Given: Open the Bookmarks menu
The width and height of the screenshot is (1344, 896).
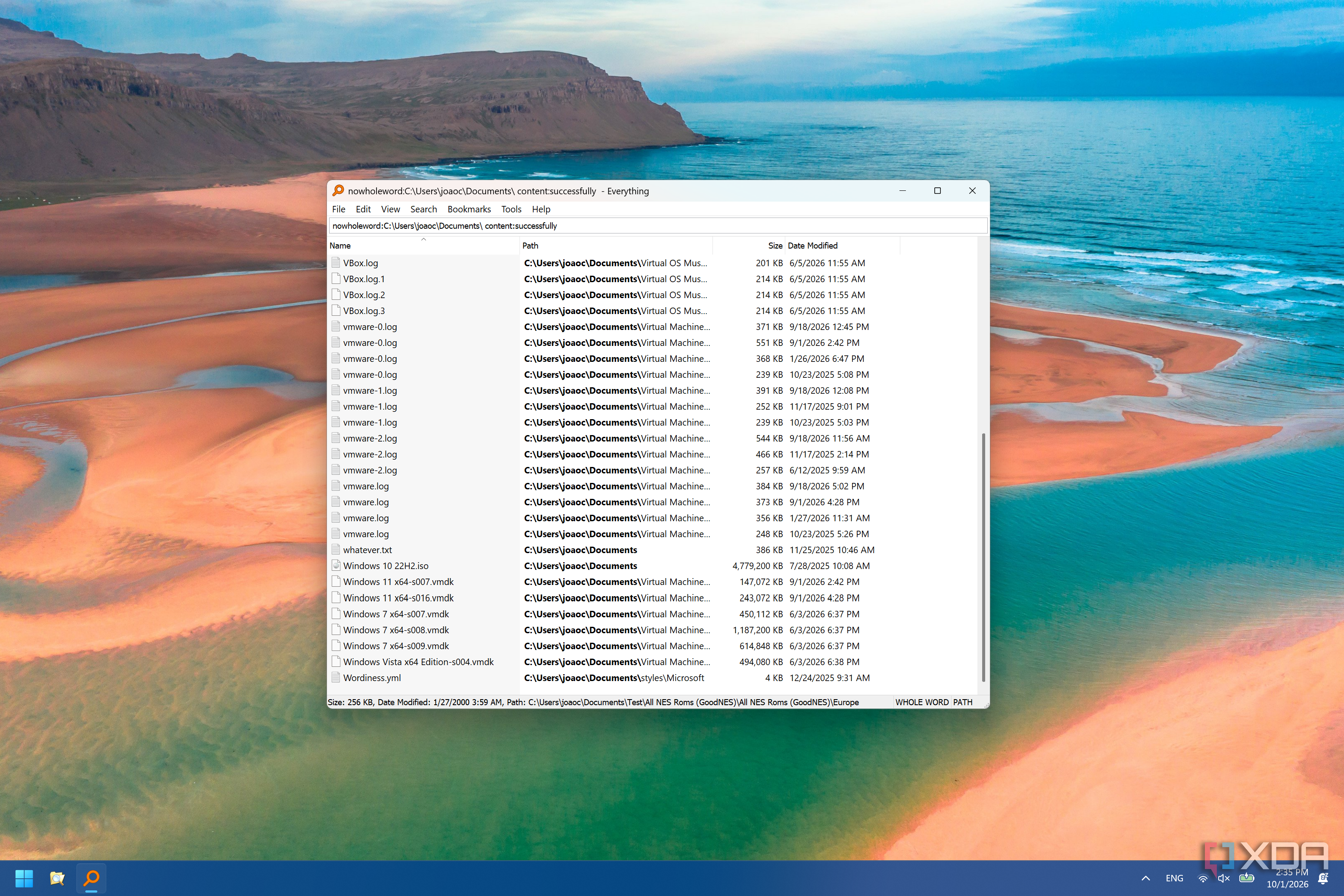Looking at the screenshot, I should 469,209.
